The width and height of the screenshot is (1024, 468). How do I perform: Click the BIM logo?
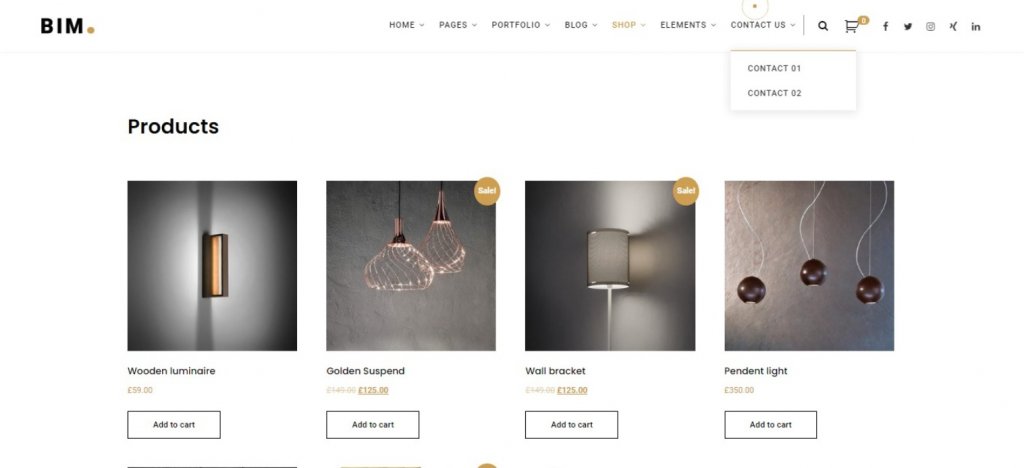coord(67,26)
